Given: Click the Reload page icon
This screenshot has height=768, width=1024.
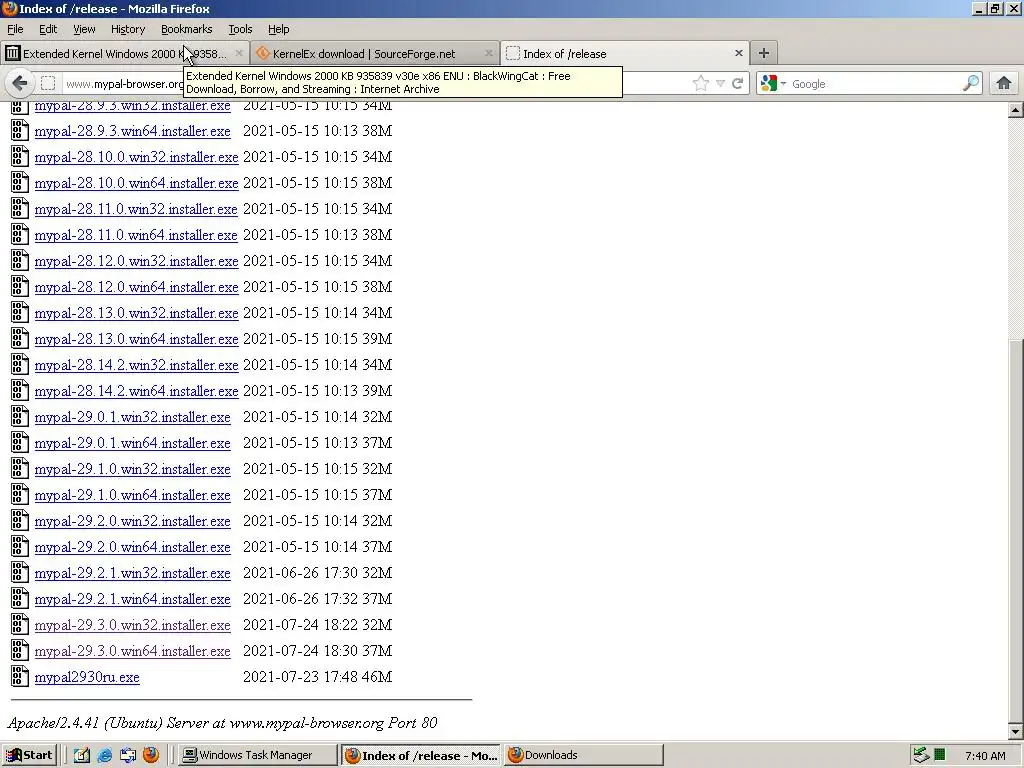Looking at the screenshot, I should [737, 84].
